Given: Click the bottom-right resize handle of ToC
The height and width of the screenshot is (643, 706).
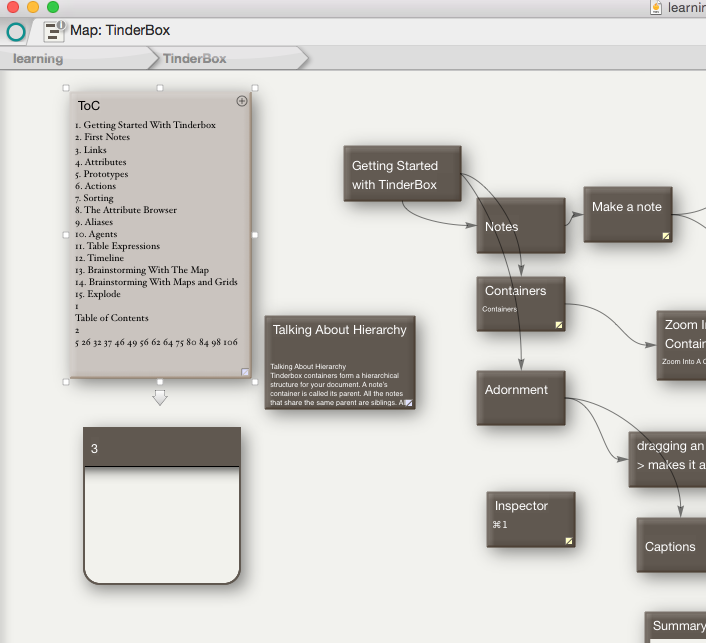Looking at the screenshot, I should pos(255,382).
